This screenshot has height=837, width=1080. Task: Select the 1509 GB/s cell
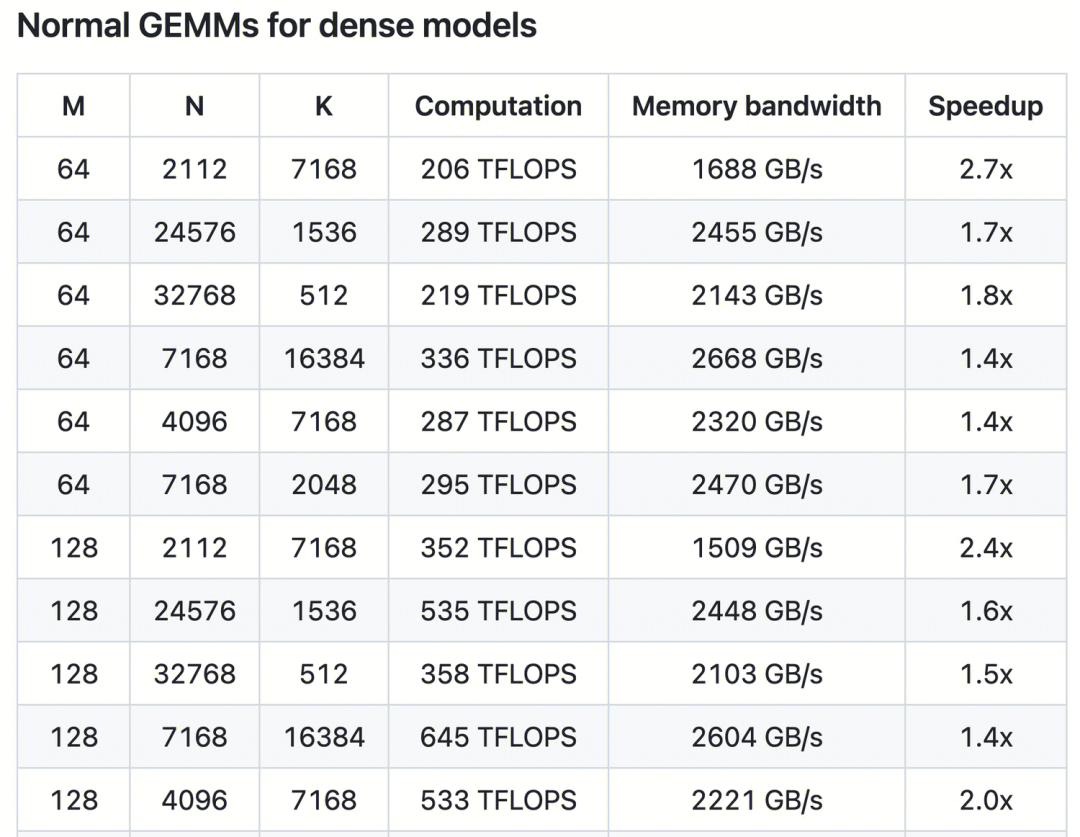[757, 547]
